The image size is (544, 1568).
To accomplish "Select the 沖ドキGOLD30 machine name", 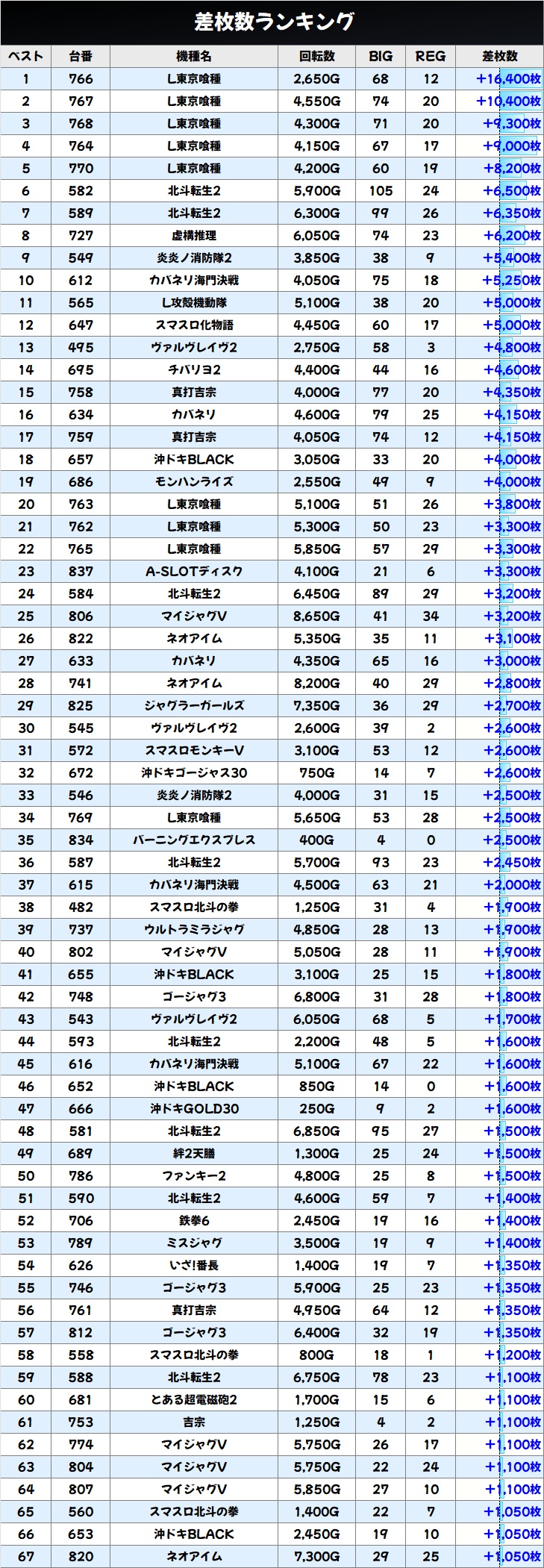I will (x=194, y=1109).
